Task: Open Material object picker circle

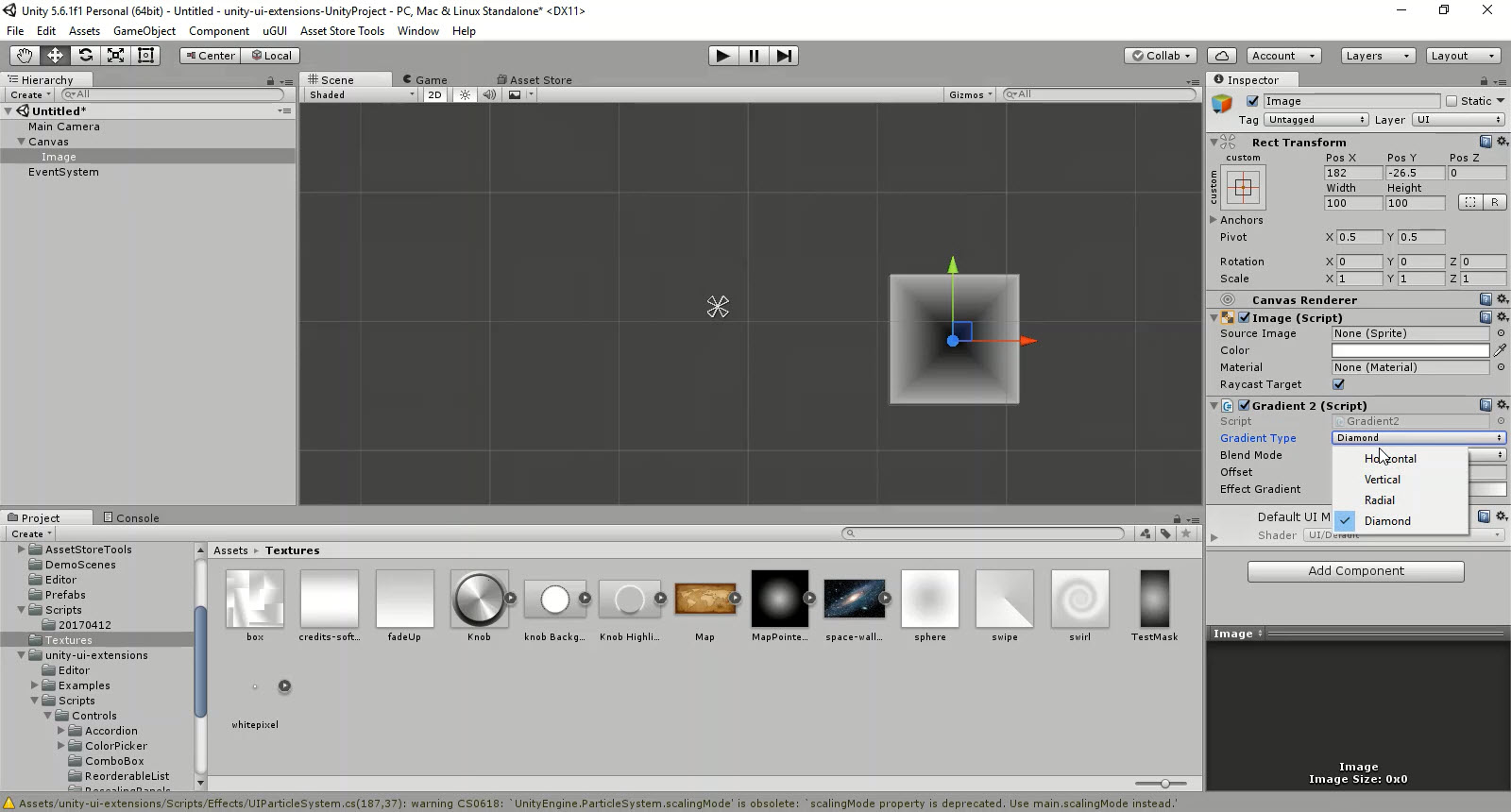Action: point(1501,367)
